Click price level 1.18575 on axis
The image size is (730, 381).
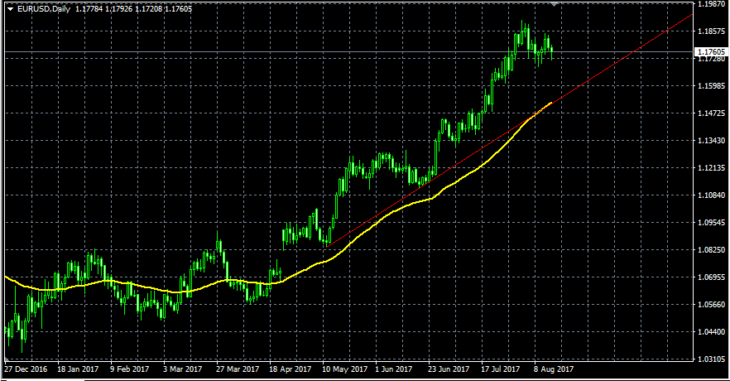pos(711,31)
